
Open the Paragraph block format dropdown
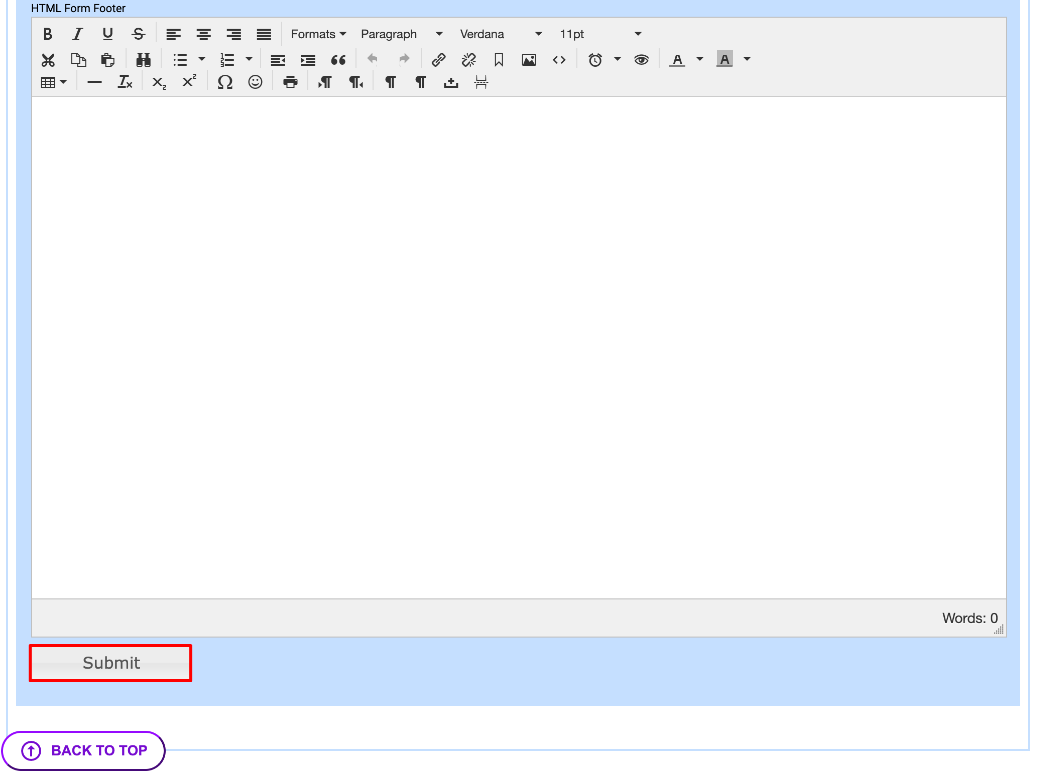401,34
